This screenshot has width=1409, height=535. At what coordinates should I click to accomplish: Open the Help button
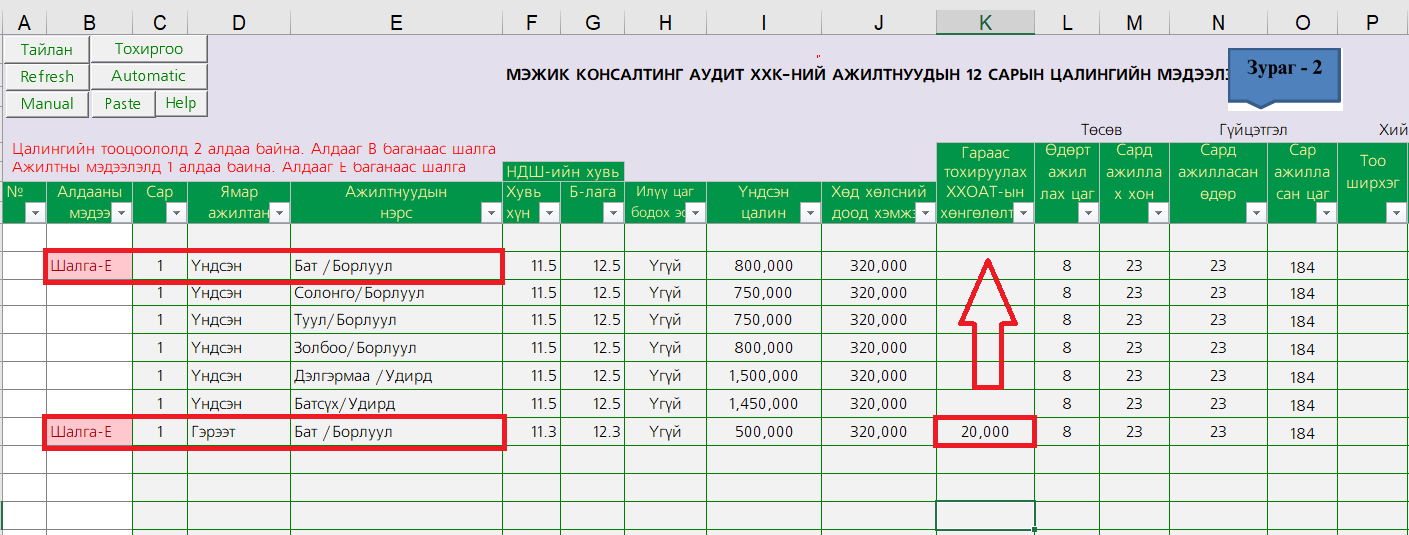point(181,103)
